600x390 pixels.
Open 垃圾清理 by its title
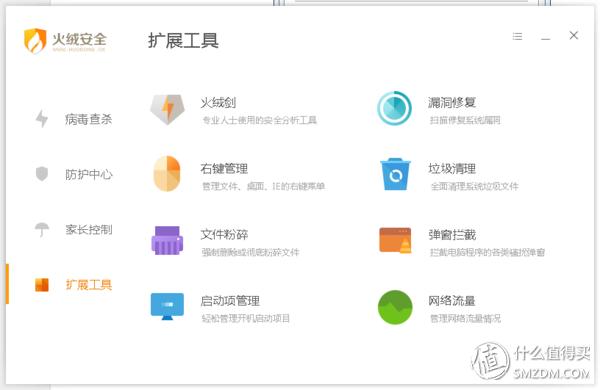[x=452, y=168]
